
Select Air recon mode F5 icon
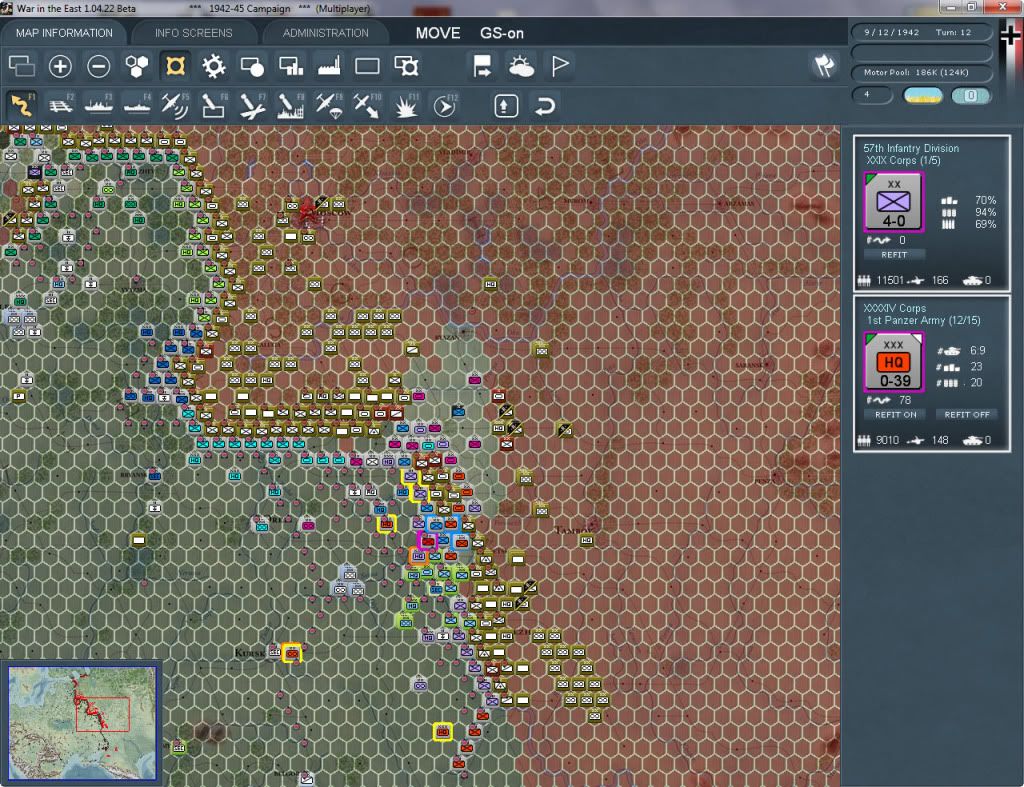pyautogui.click(x=175, y=105)
